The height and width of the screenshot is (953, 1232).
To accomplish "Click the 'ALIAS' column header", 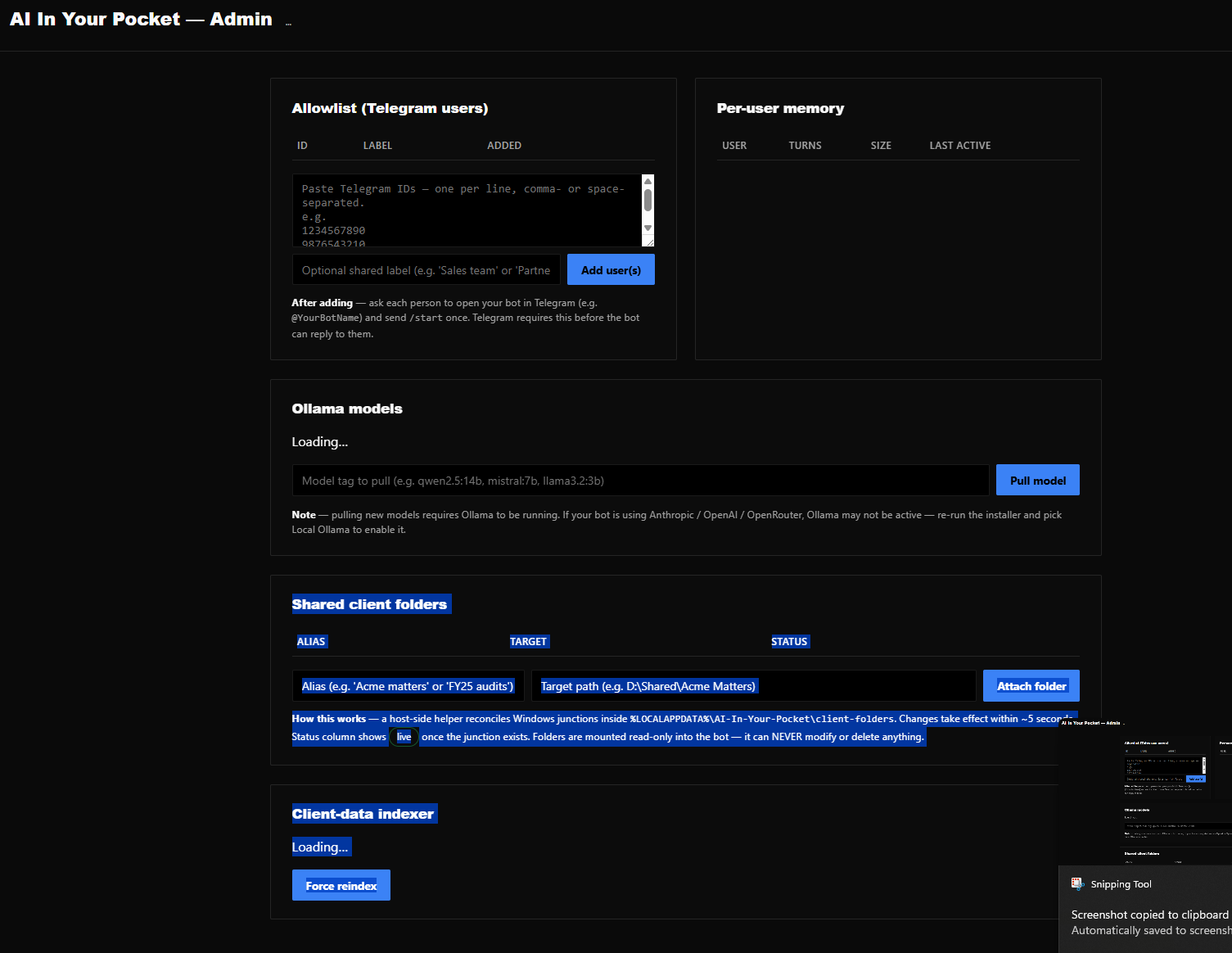I will click(311, 642).
